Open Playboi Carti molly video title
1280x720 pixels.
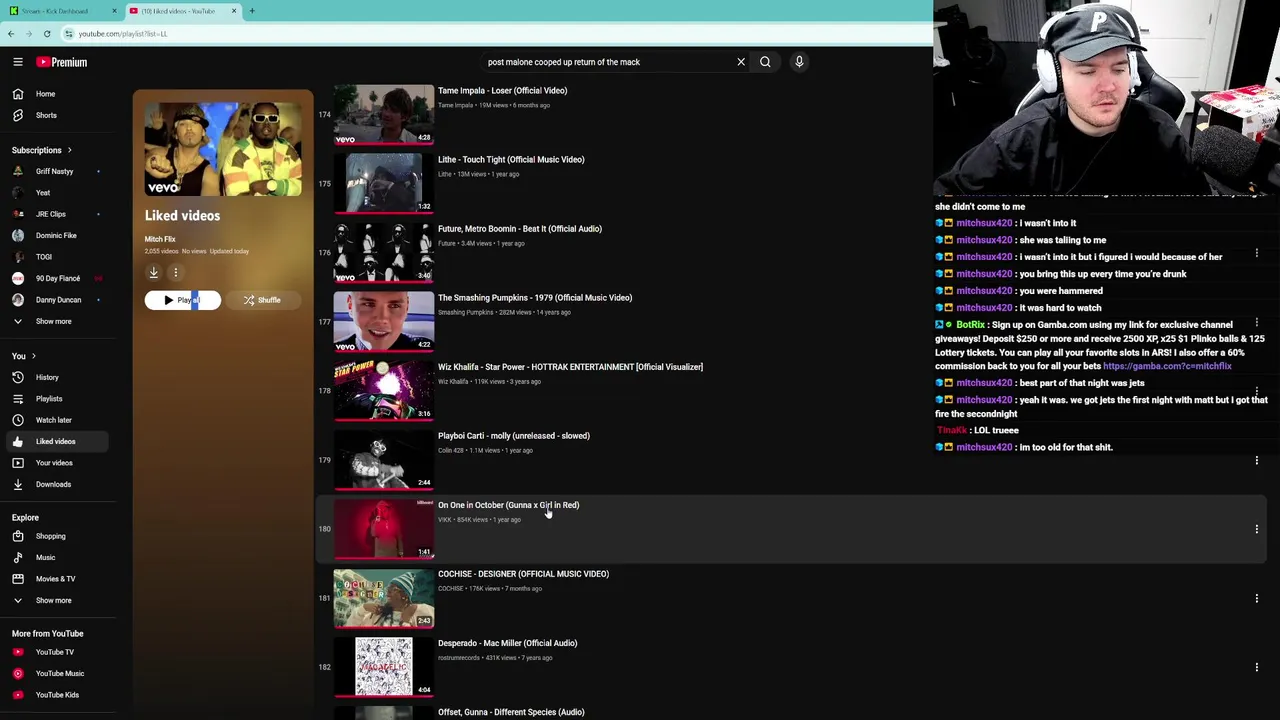pos(514,436)
